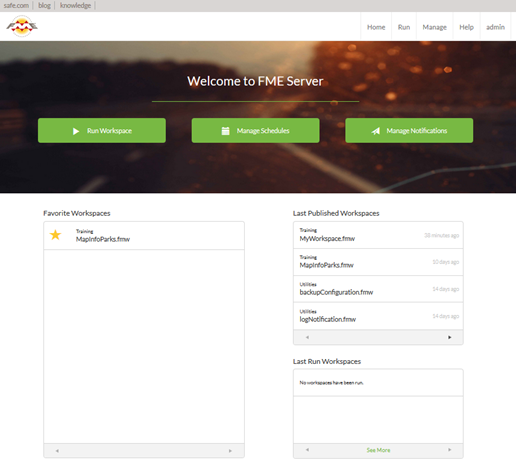
Task: Click '14 days ago' beside backupConfiguration.fmw
Action: pos(446,289)
